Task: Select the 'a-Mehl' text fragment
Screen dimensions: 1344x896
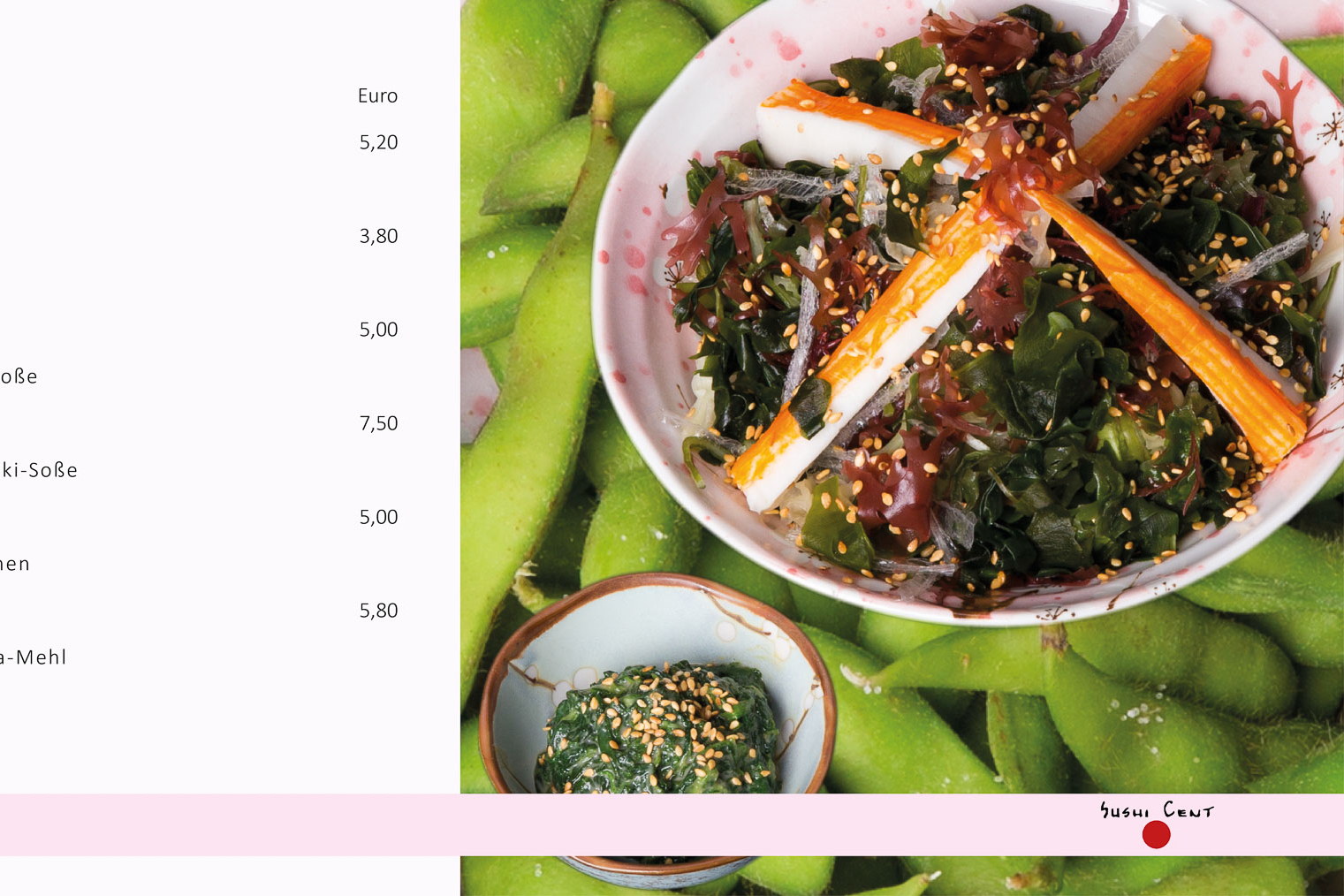Action: click(34, 657)
